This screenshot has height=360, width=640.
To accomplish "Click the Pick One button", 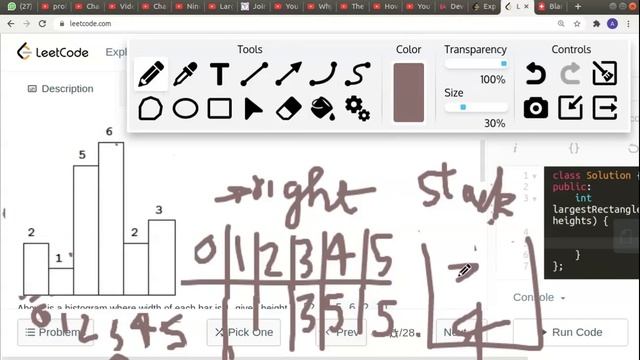I will (x=243, y=332).
